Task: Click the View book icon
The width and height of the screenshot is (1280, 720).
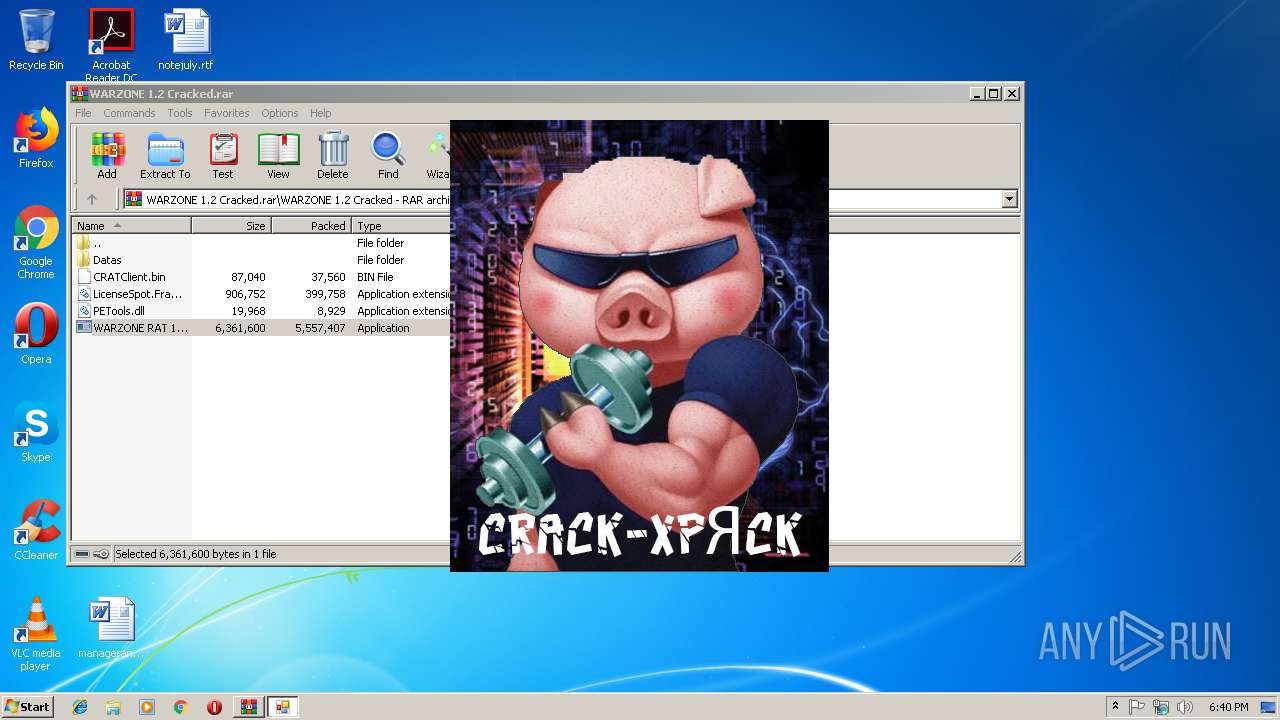Action: pyautogui.click(x=278, y=155)
